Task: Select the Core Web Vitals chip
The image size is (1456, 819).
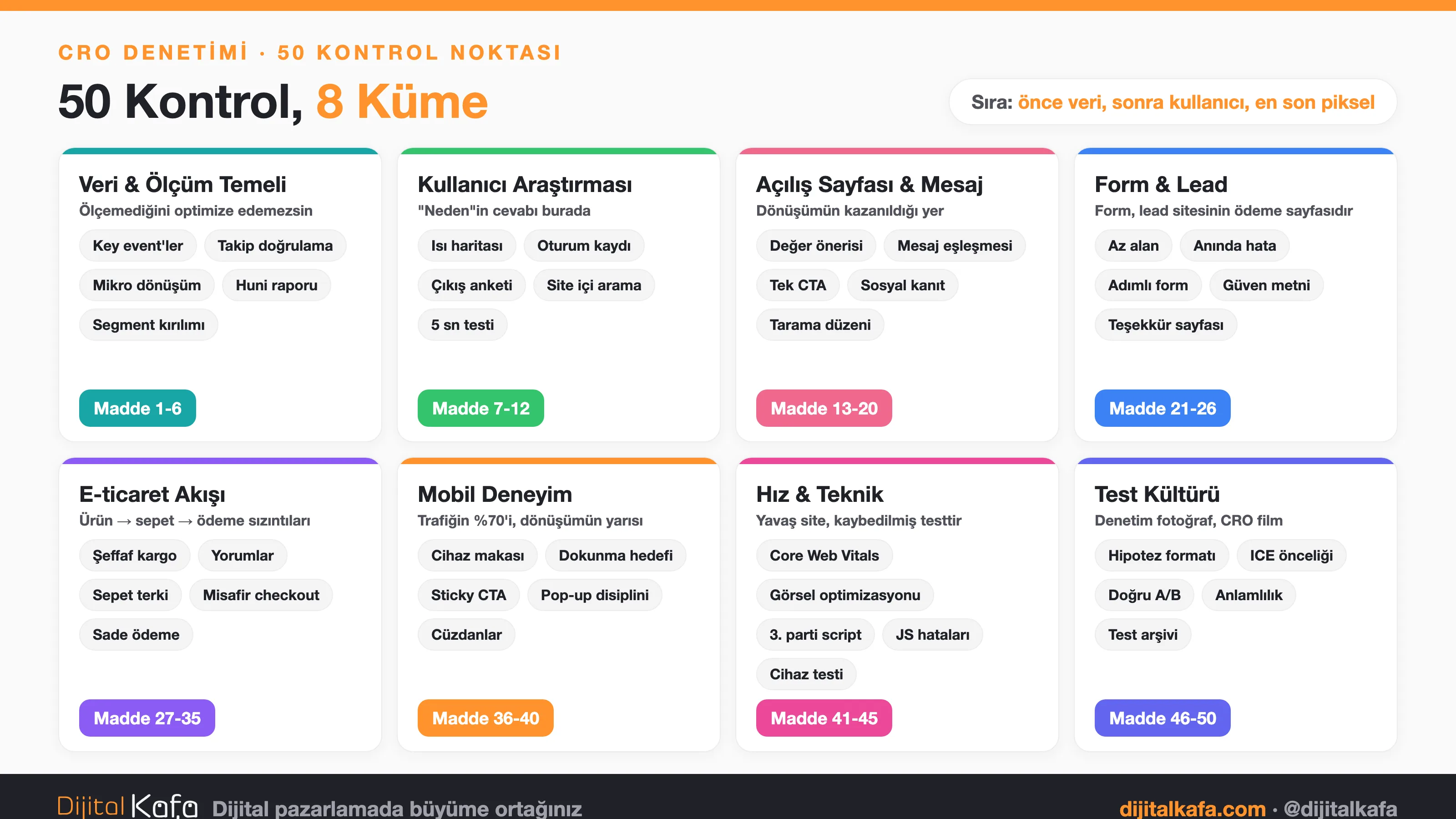Action: 824,555
